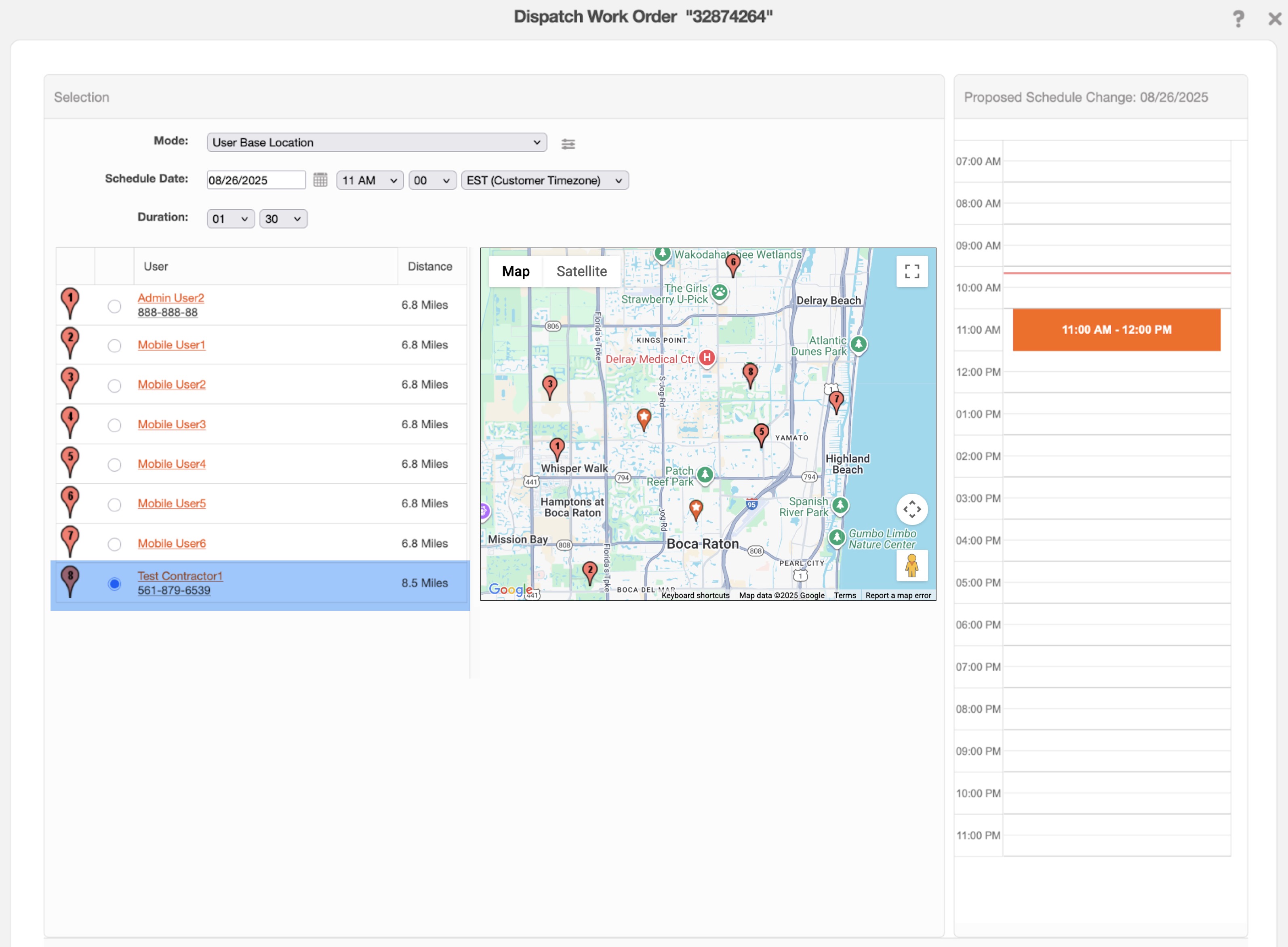
Task: Open the 11 AM hour dropdown
Action: [369, 181]
